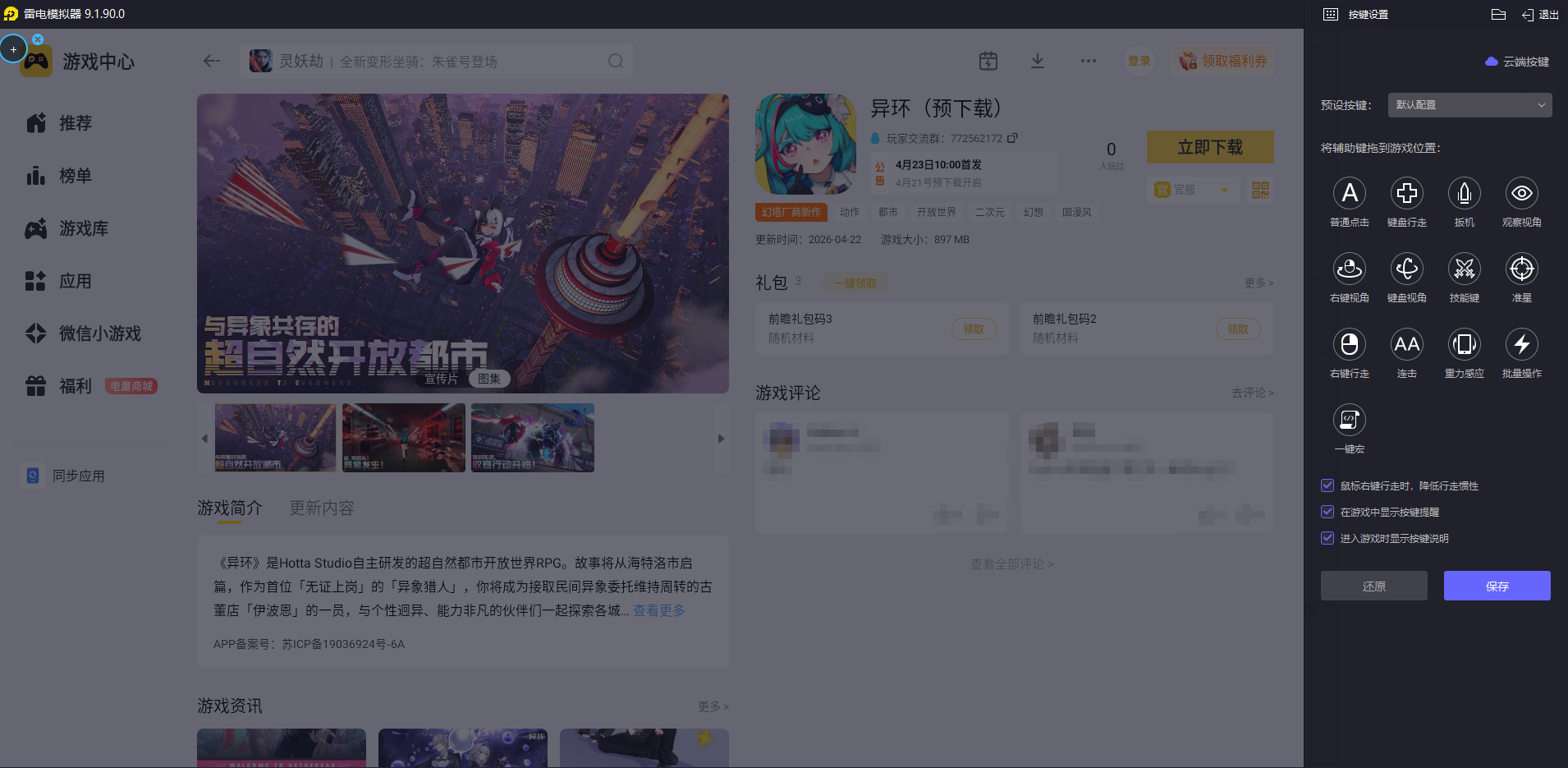Toggle 在游戏中显示按键提醒 checkbox
This screenshot has height=768, width=1568.
point(1327,512)
